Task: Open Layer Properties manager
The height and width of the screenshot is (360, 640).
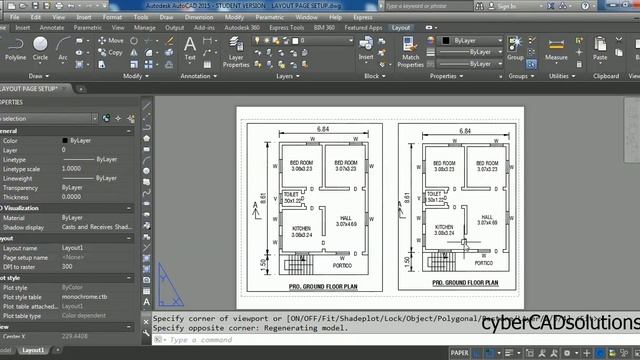Action: (x=236, y=52)
